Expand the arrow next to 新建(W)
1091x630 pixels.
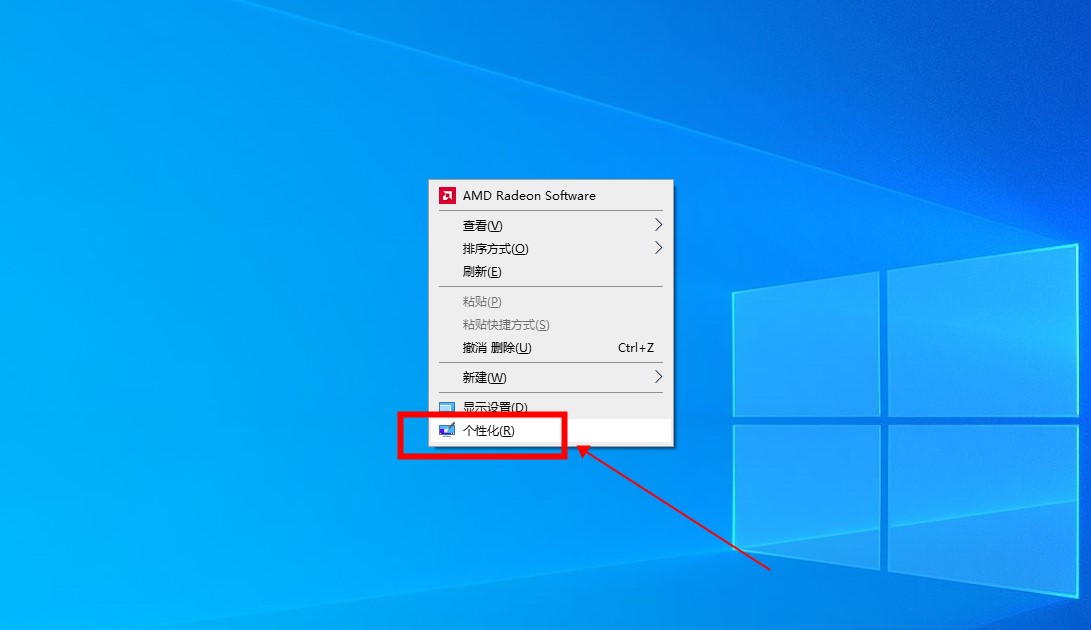[658, 377]
